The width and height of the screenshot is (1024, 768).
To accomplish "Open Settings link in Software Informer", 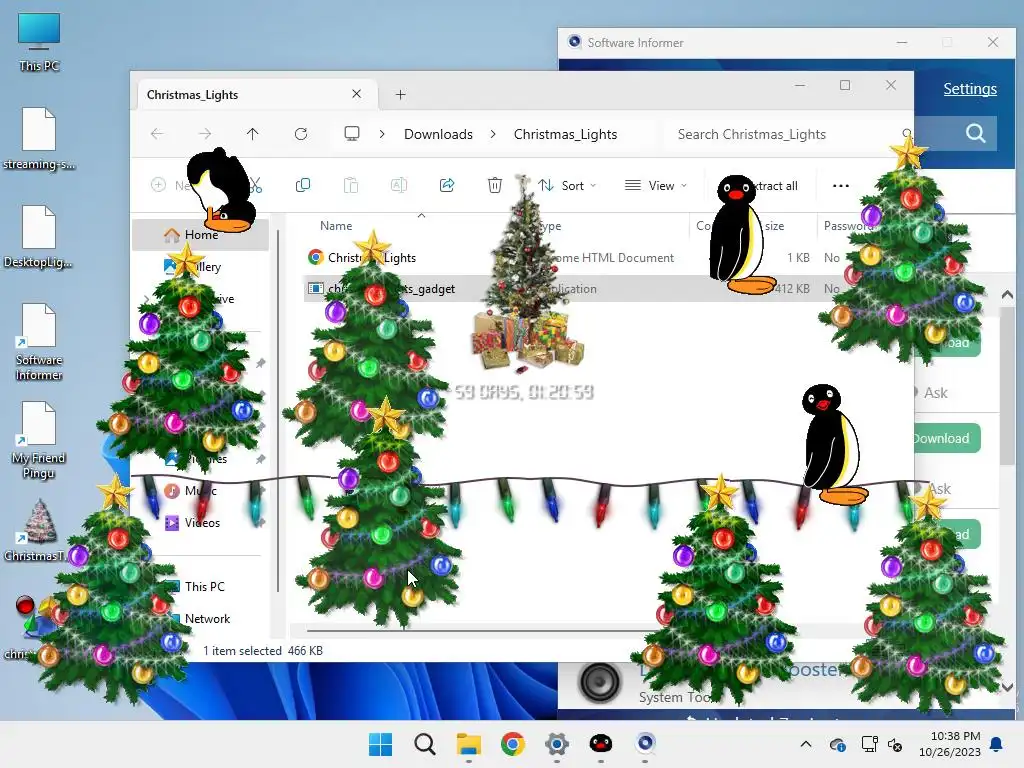I will [970, 89].
